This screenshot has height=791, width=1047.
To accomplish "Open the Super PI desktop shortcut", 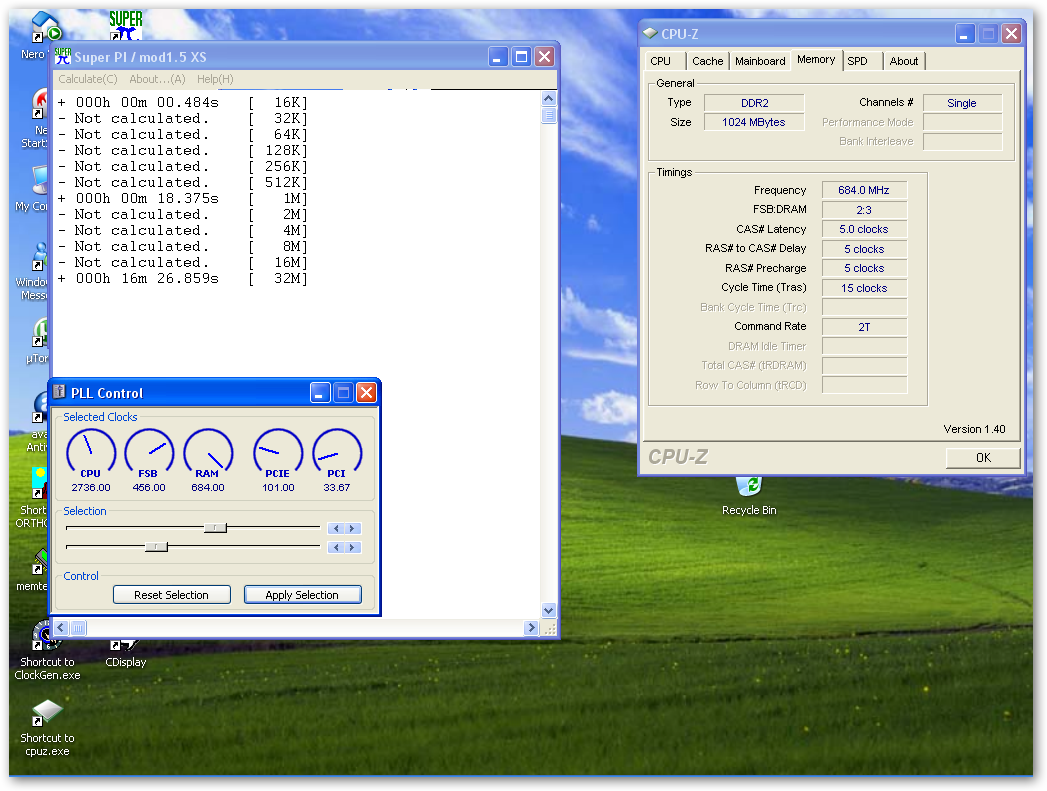I will click(x=126, y=25).
